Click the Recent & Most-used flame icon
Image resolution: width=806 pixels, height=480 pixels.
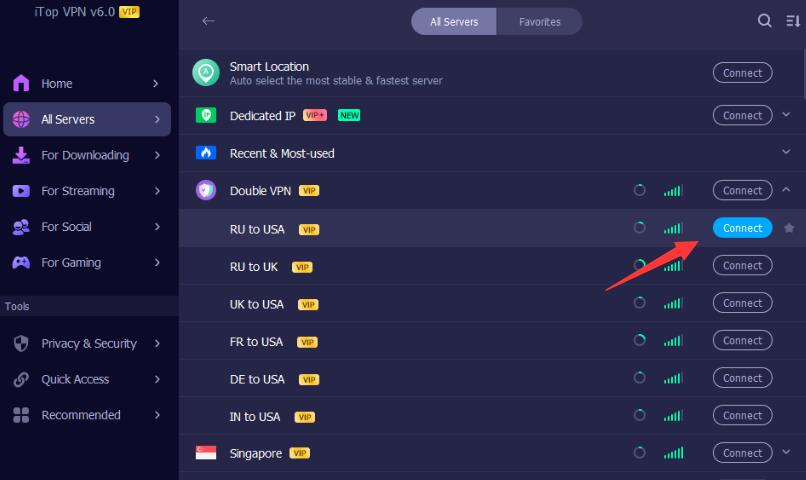click(x=206, y=153)
